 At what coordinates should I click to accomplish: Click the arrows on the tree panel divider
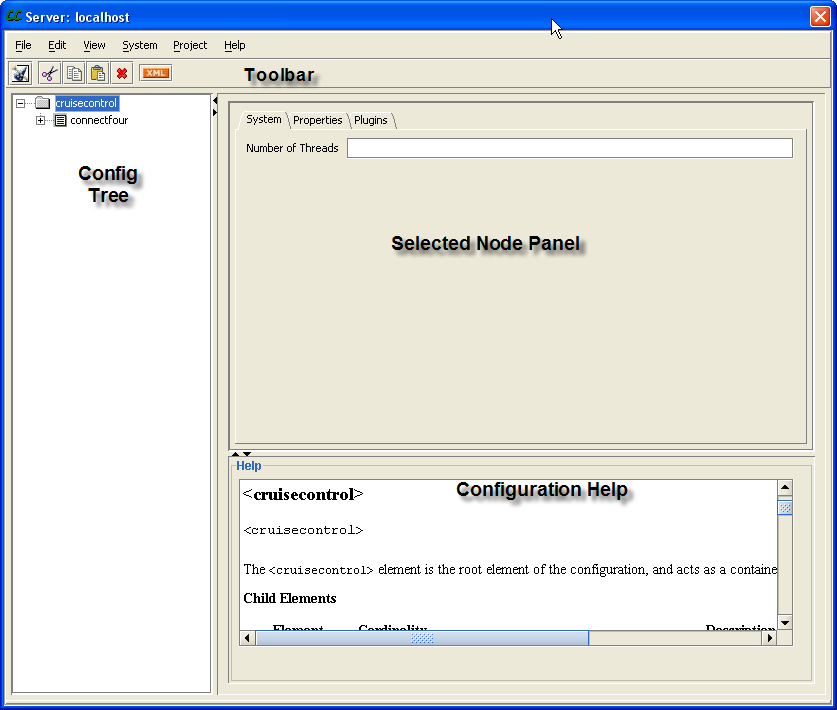click(215, 106)
